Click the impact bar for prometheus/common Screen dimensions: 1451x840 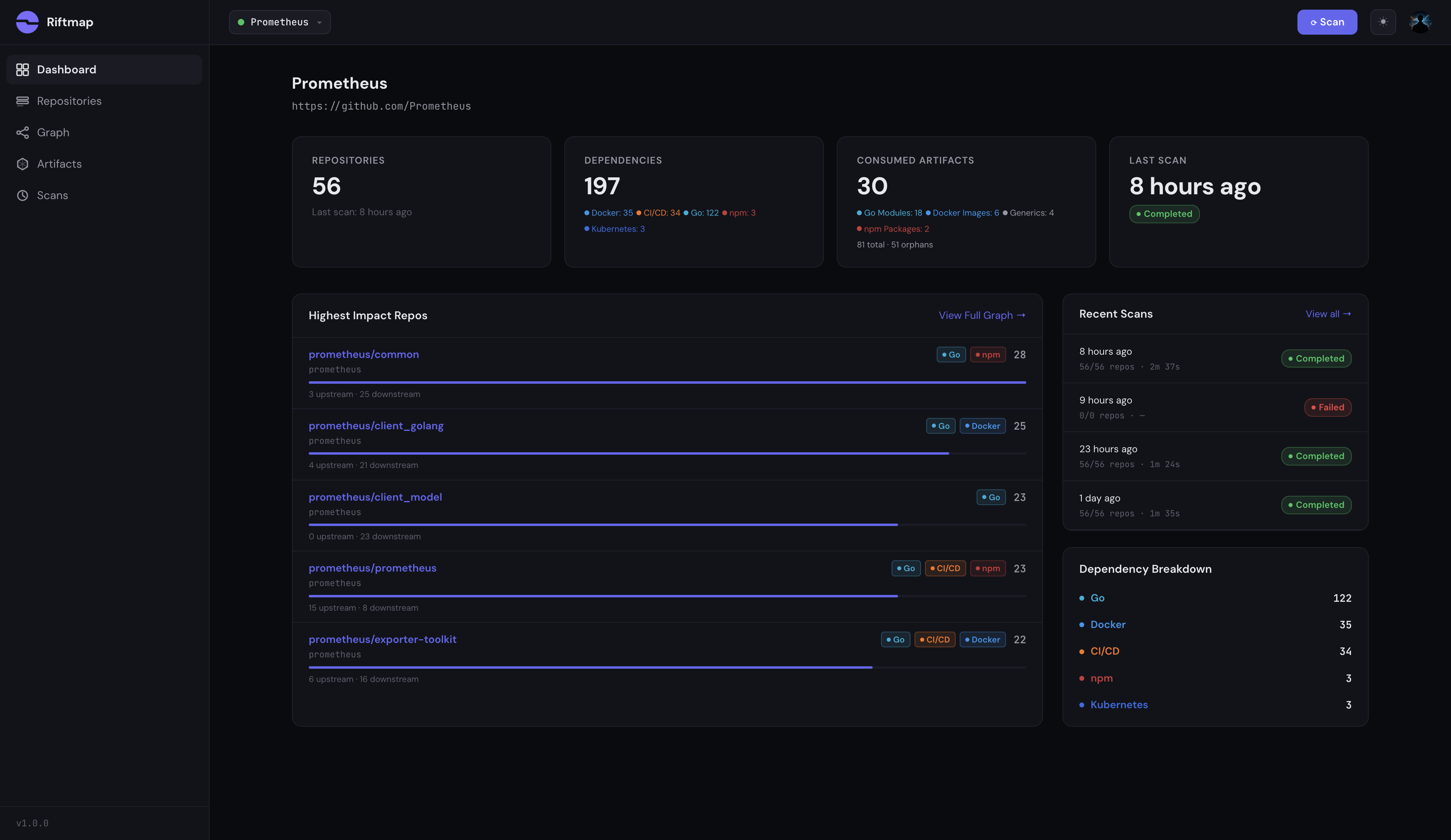click(667, 382)
